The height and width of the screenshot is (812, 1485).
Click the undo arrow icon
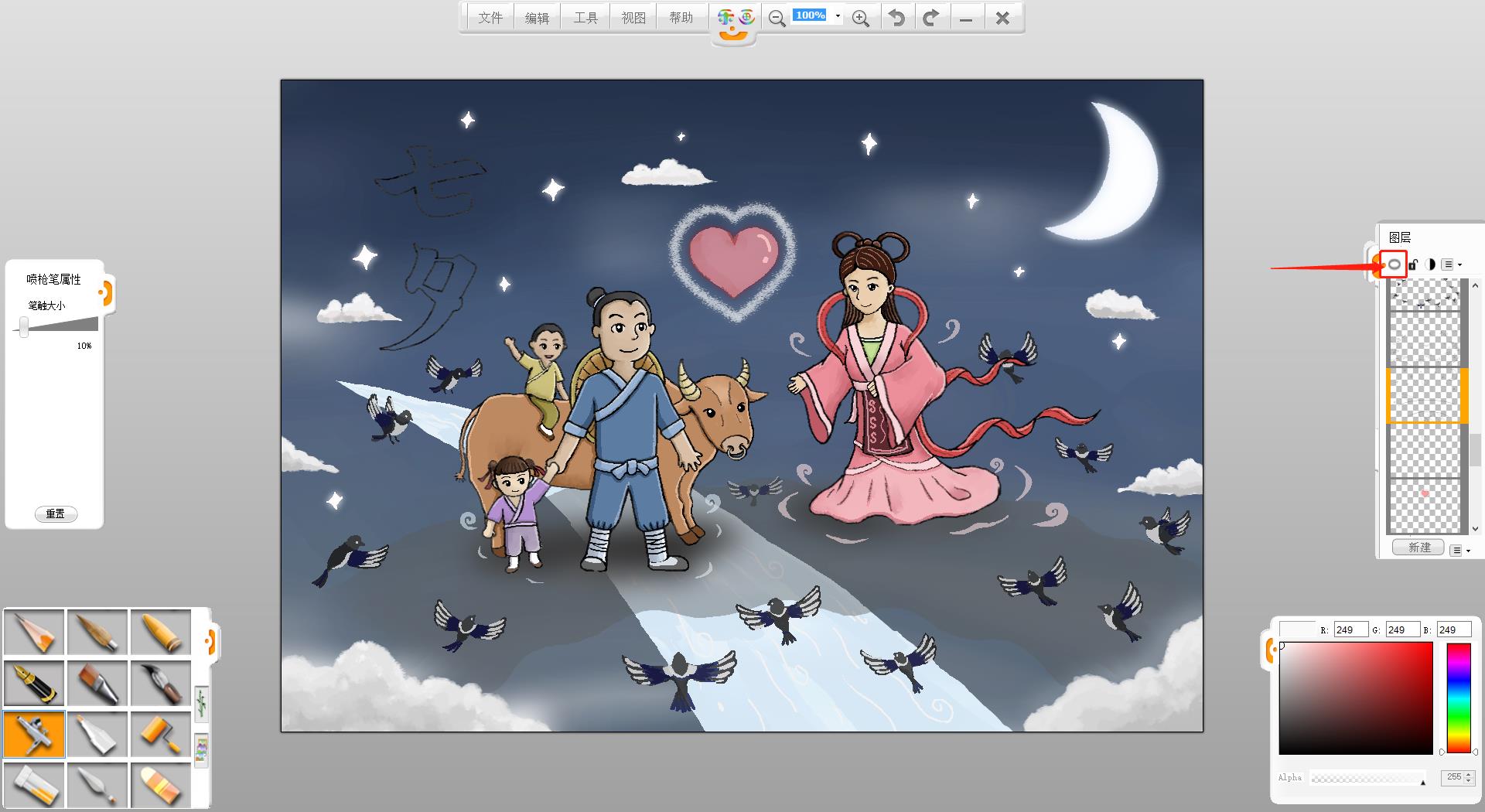click(x=896, y=18)
